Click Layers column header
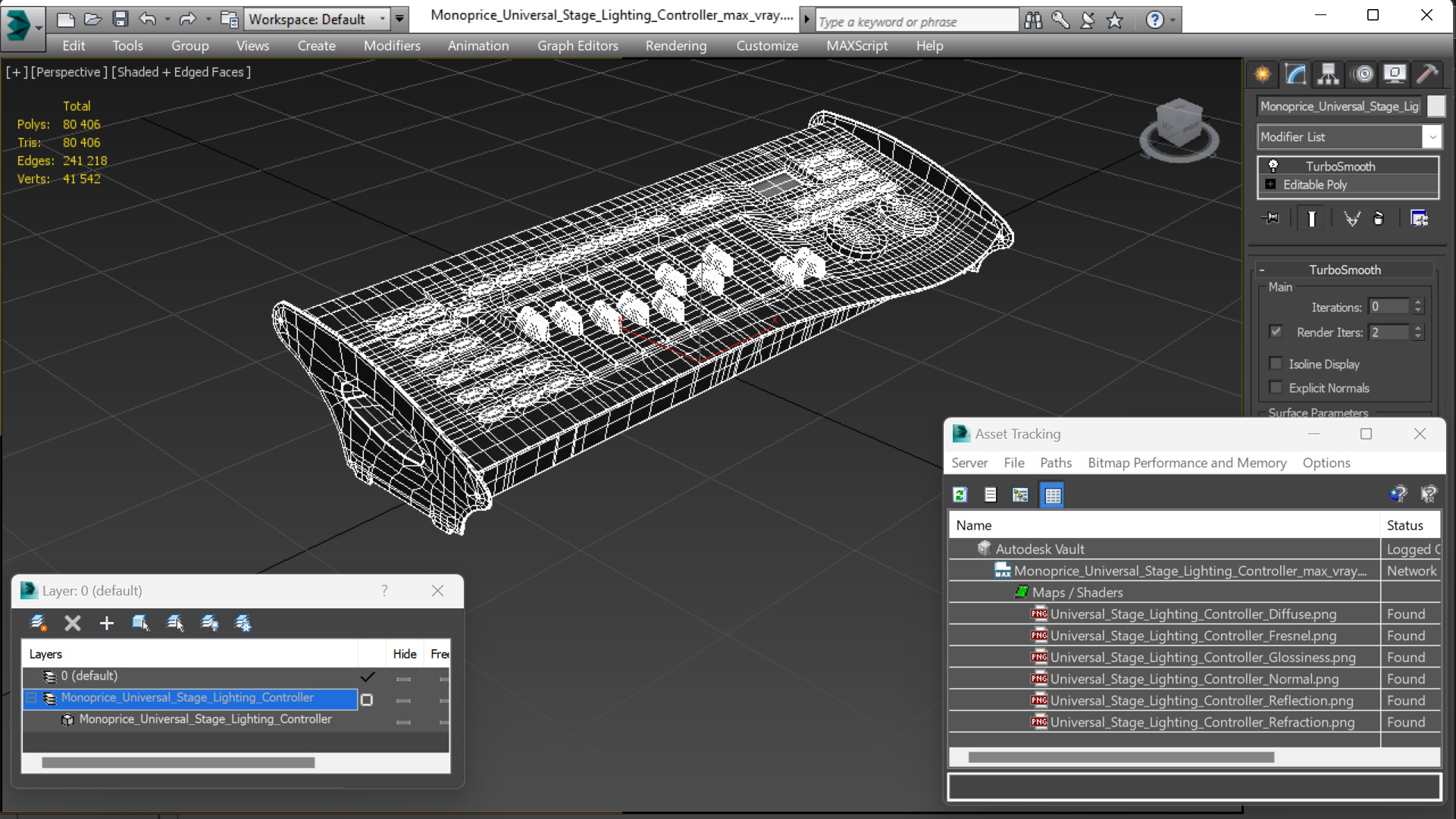The width and height of the screenshot is (1456, 819). point(189,654)
